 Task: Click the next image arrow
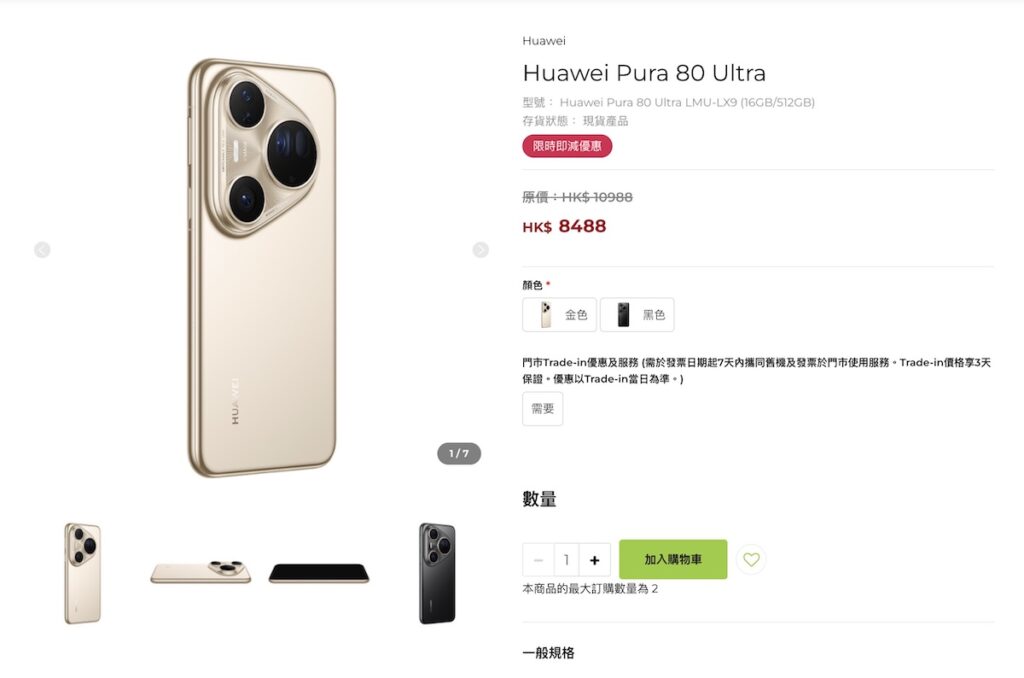pos(481,250)
